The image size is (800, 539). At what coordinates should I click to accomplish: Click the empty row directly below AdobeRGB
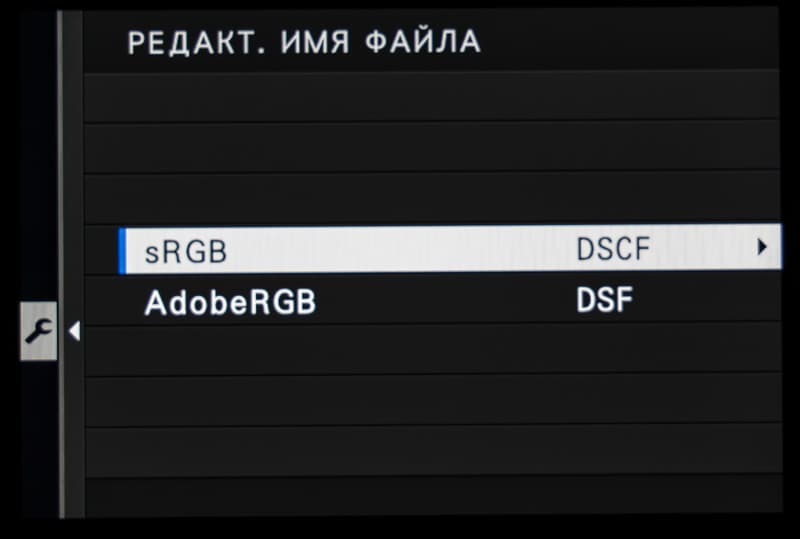pos(430,349)
